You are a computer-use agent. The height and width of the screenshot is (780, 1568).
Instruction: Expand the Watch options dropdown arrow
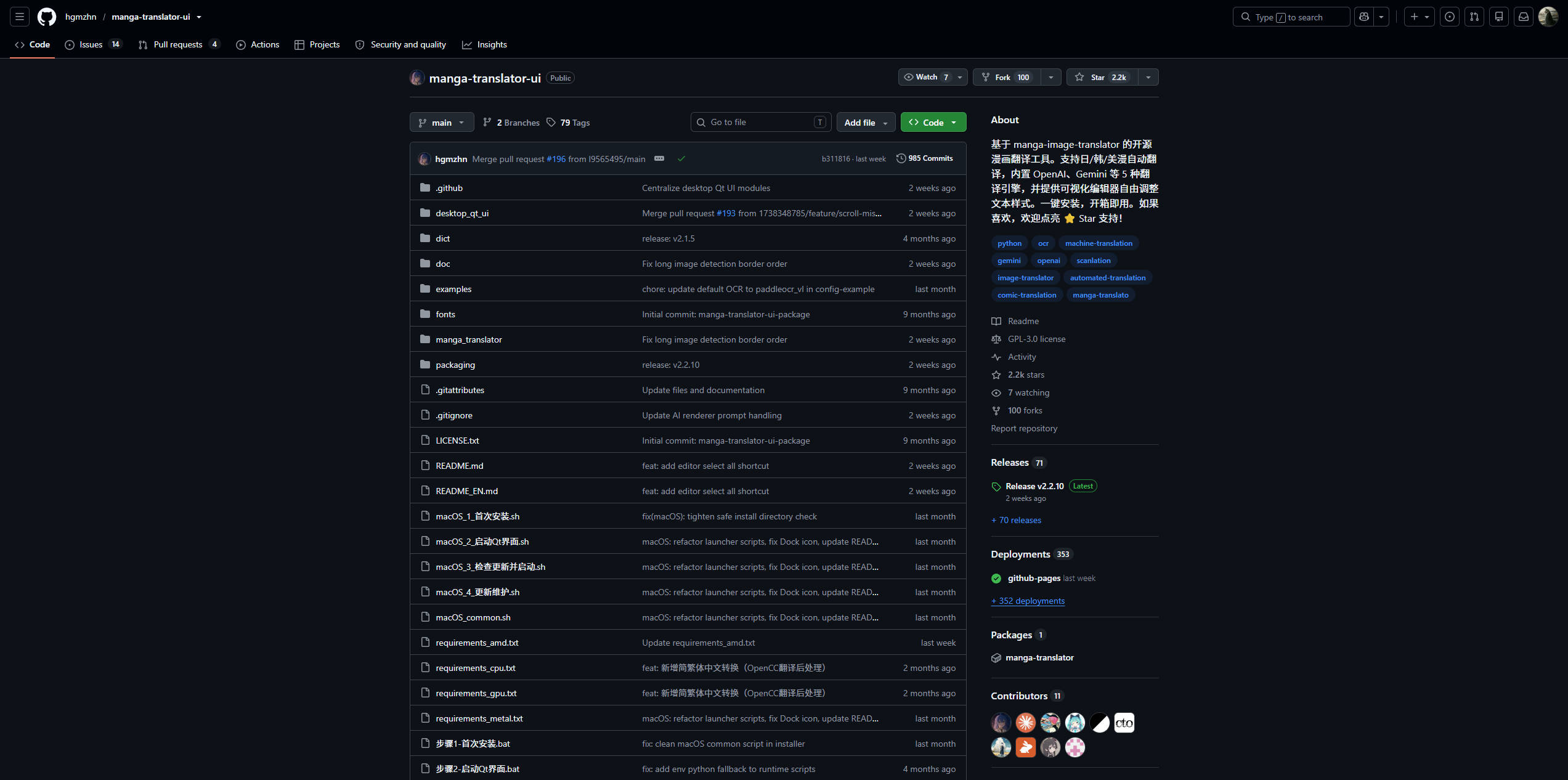[x=960, y=77]
